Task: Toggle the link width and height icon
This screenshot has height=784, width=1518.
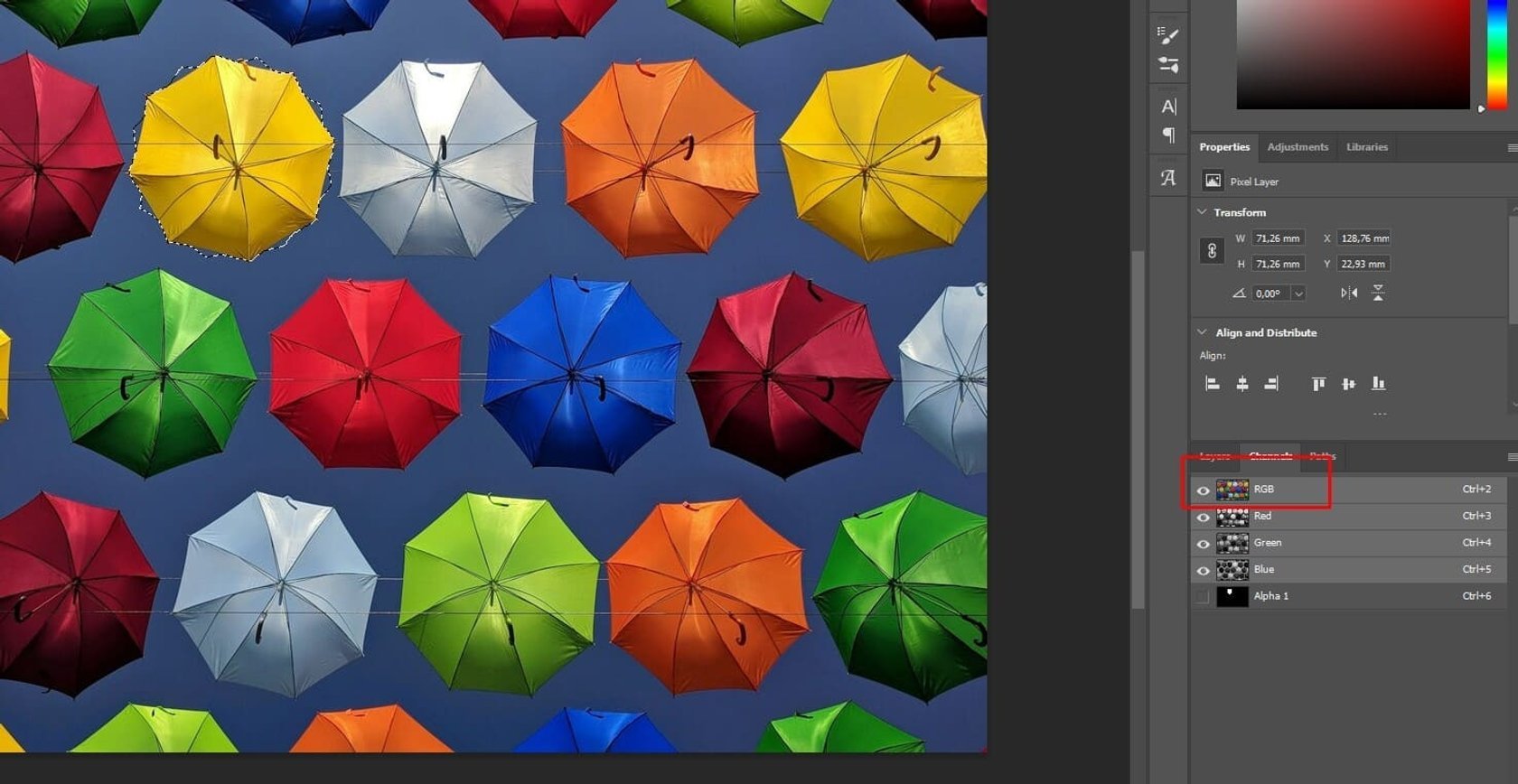Action: pyautogui.click(x=1212, y=251)
